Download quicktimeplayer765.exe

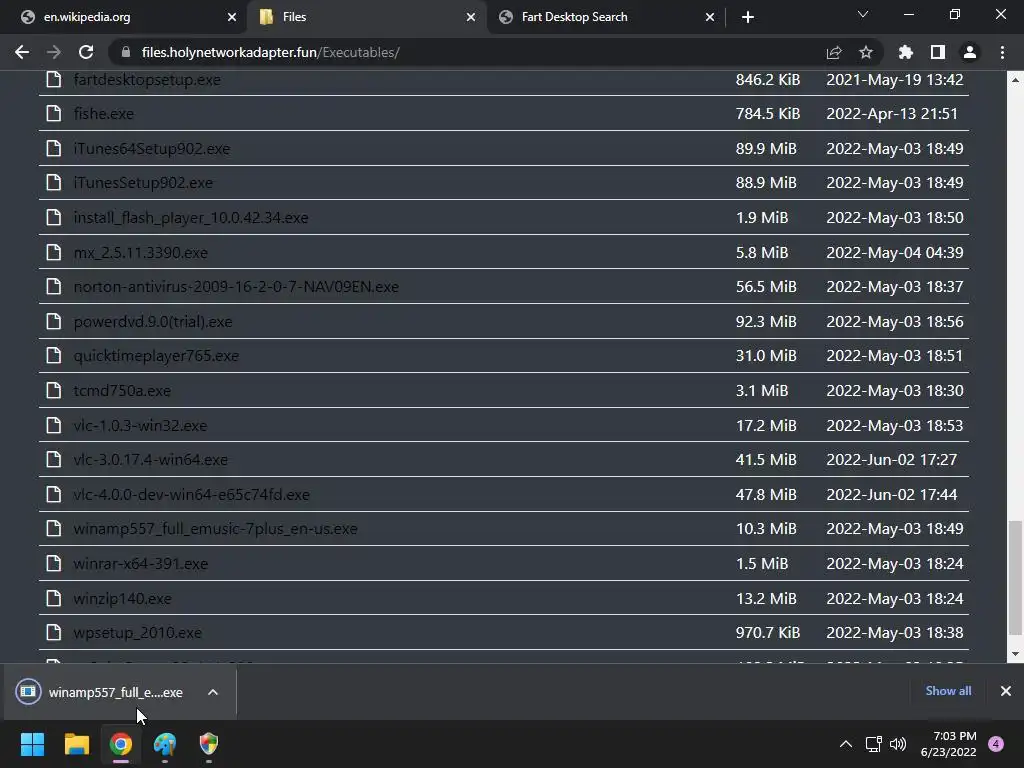pyautogui.click(x=156, y=356)
